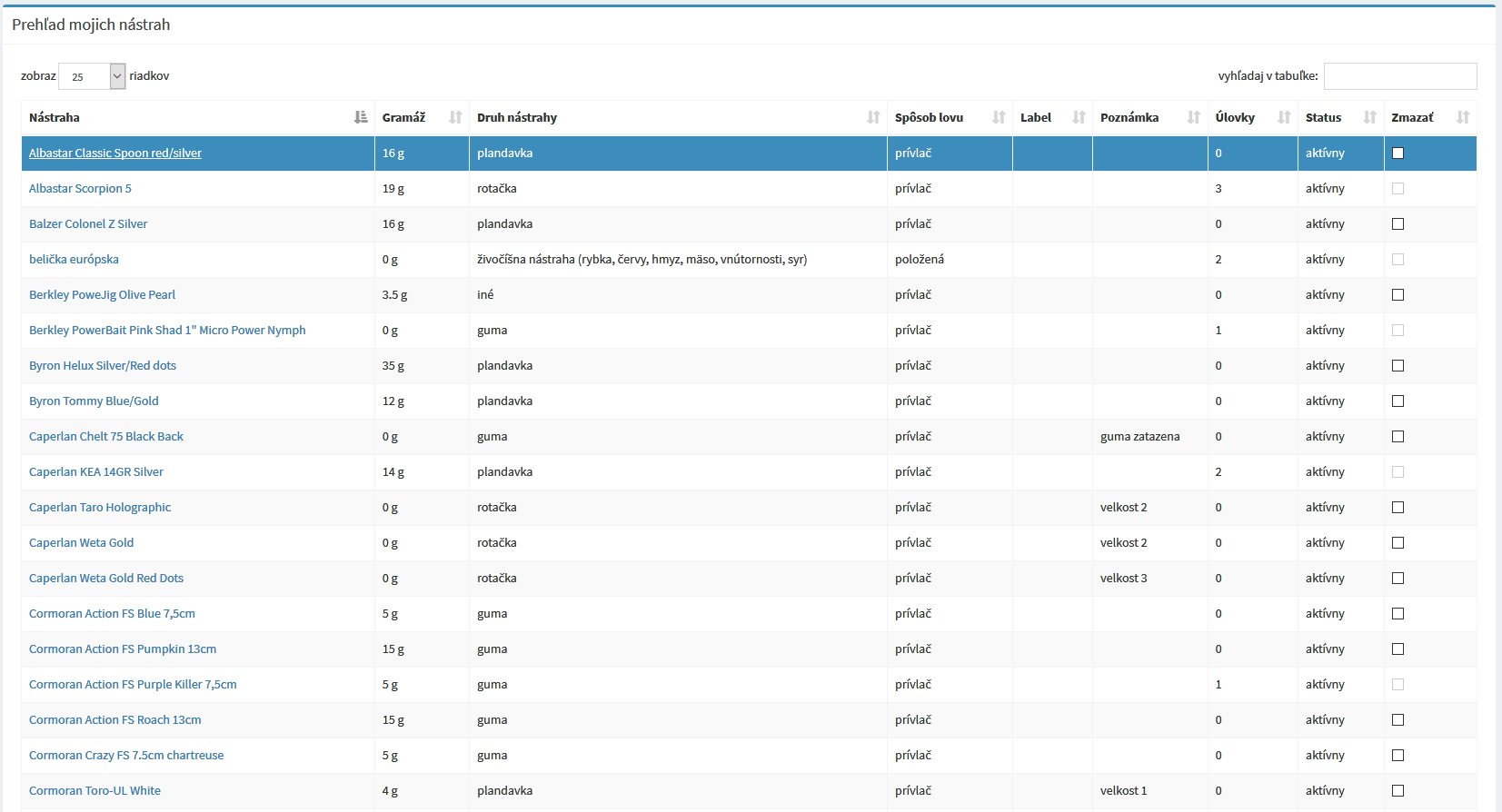The height and width of the screenshot is (812, 1502).
Task: Tick delete checkbox for Cormoran Toro-UL White
Action: click(x=1398, y=791)
